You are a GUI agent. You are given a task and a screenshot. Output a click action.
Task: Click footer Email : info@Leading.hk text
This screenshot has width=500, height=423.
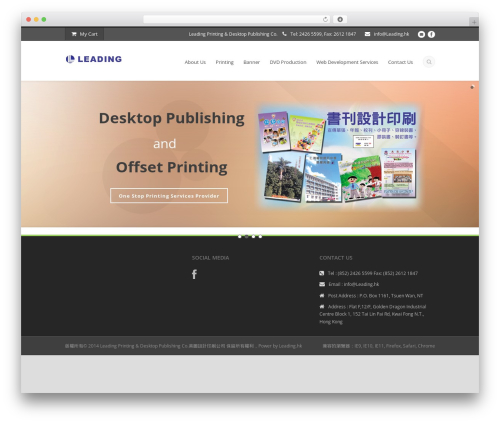point(354,284)
